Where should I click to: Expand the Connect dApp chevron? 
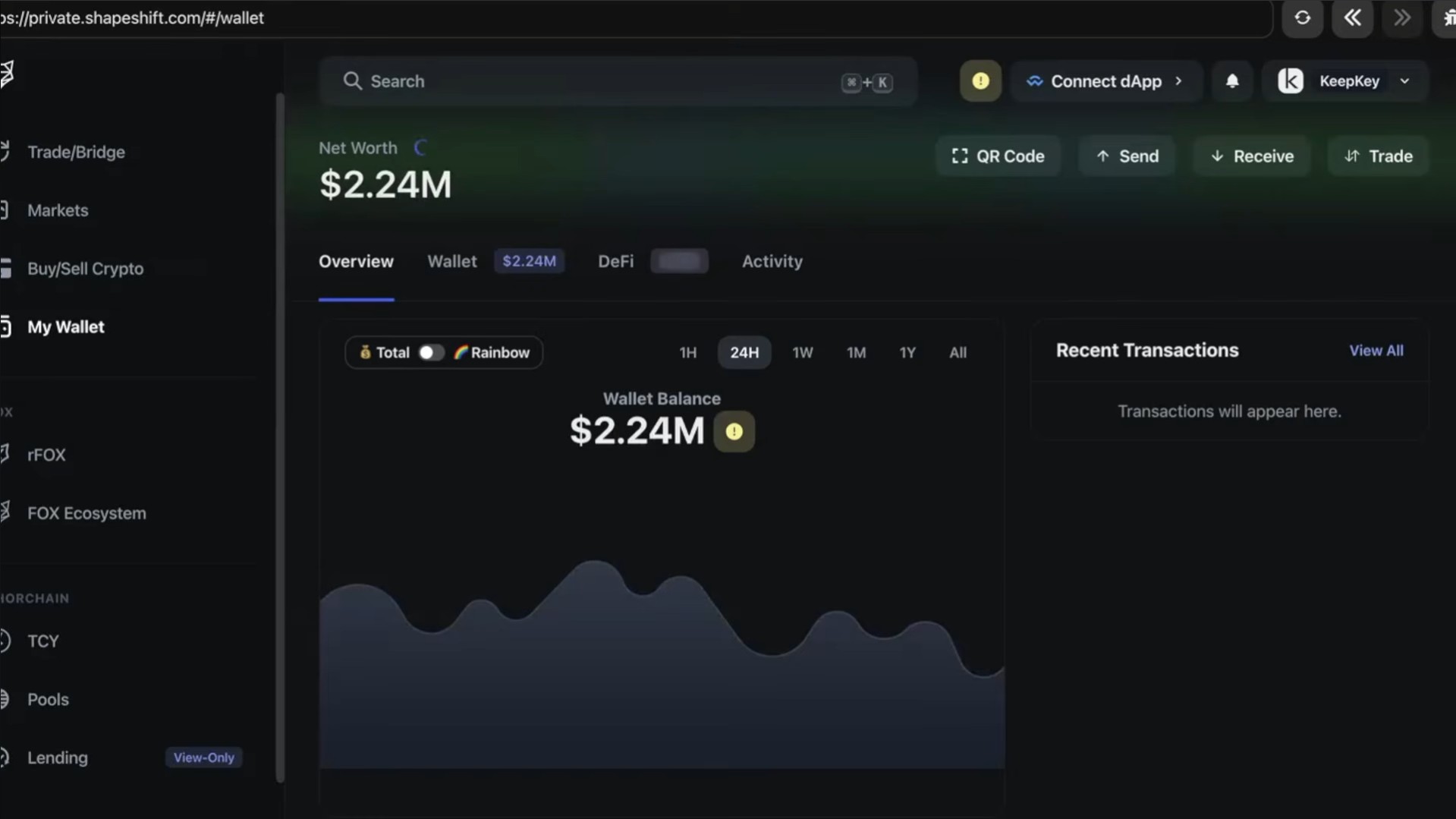(1178, 81)
